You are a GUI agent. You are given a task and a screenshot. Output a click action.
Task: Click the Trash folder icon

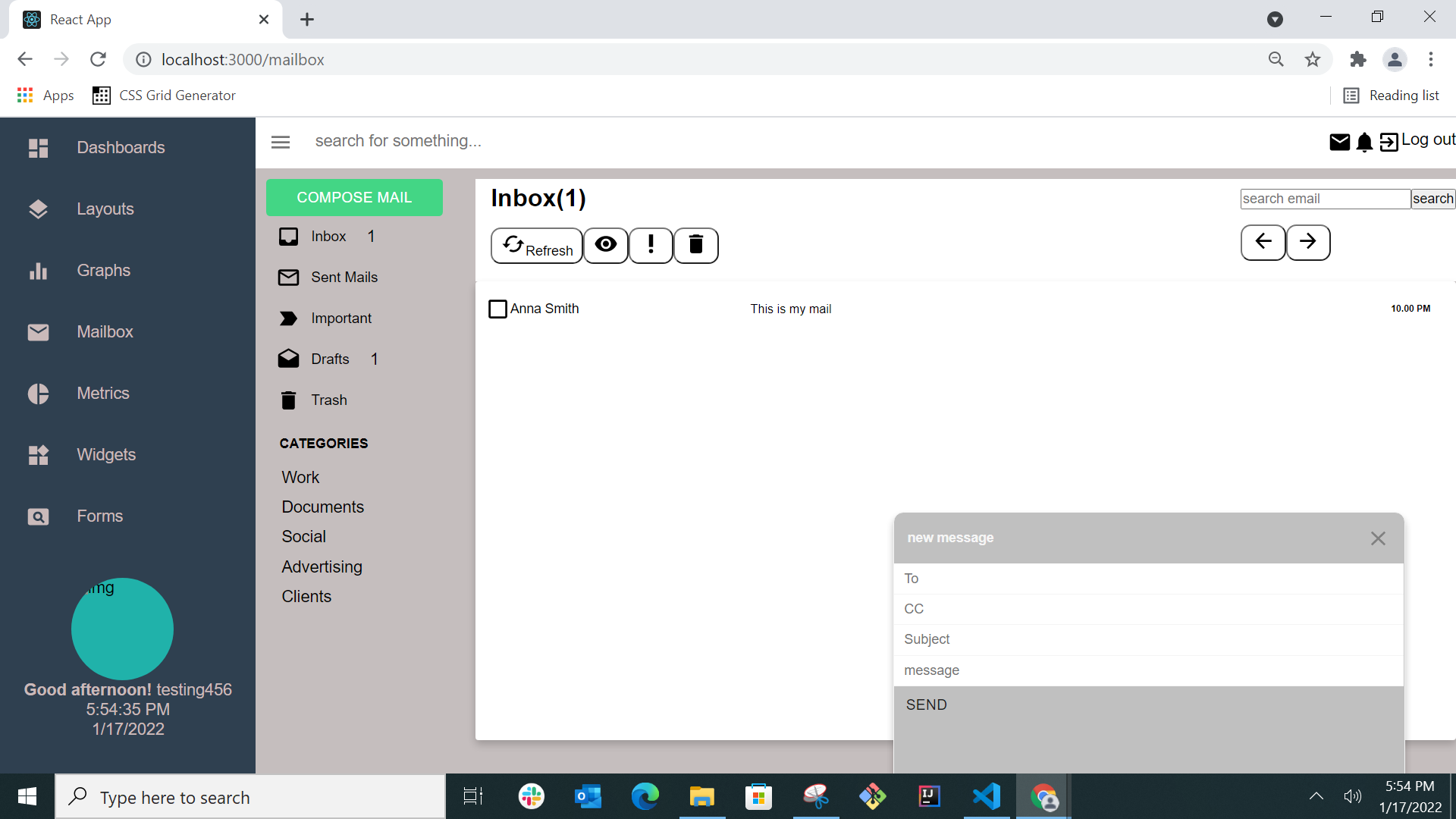coord(288,400)
